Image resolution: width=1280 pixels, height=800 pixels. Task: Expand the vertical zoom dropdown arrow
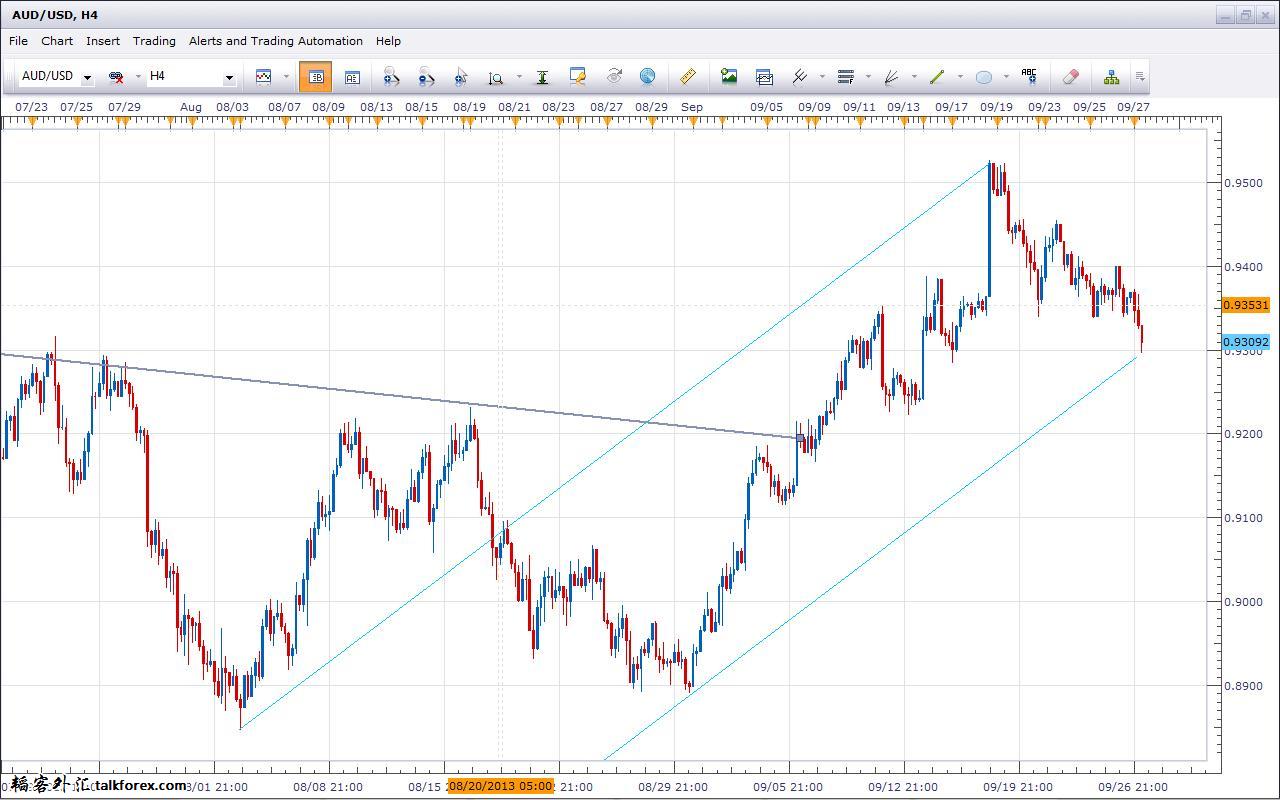click(x=519, y=77)
